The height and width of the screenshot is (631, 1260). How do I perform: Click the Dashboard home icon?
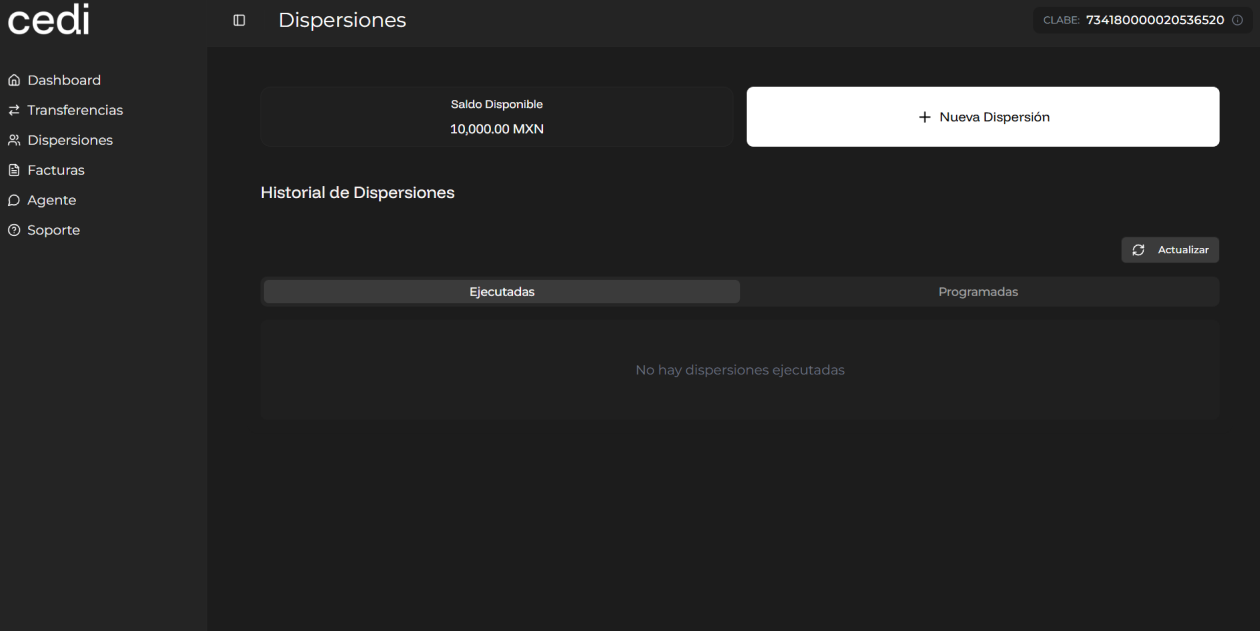[14, 80]
